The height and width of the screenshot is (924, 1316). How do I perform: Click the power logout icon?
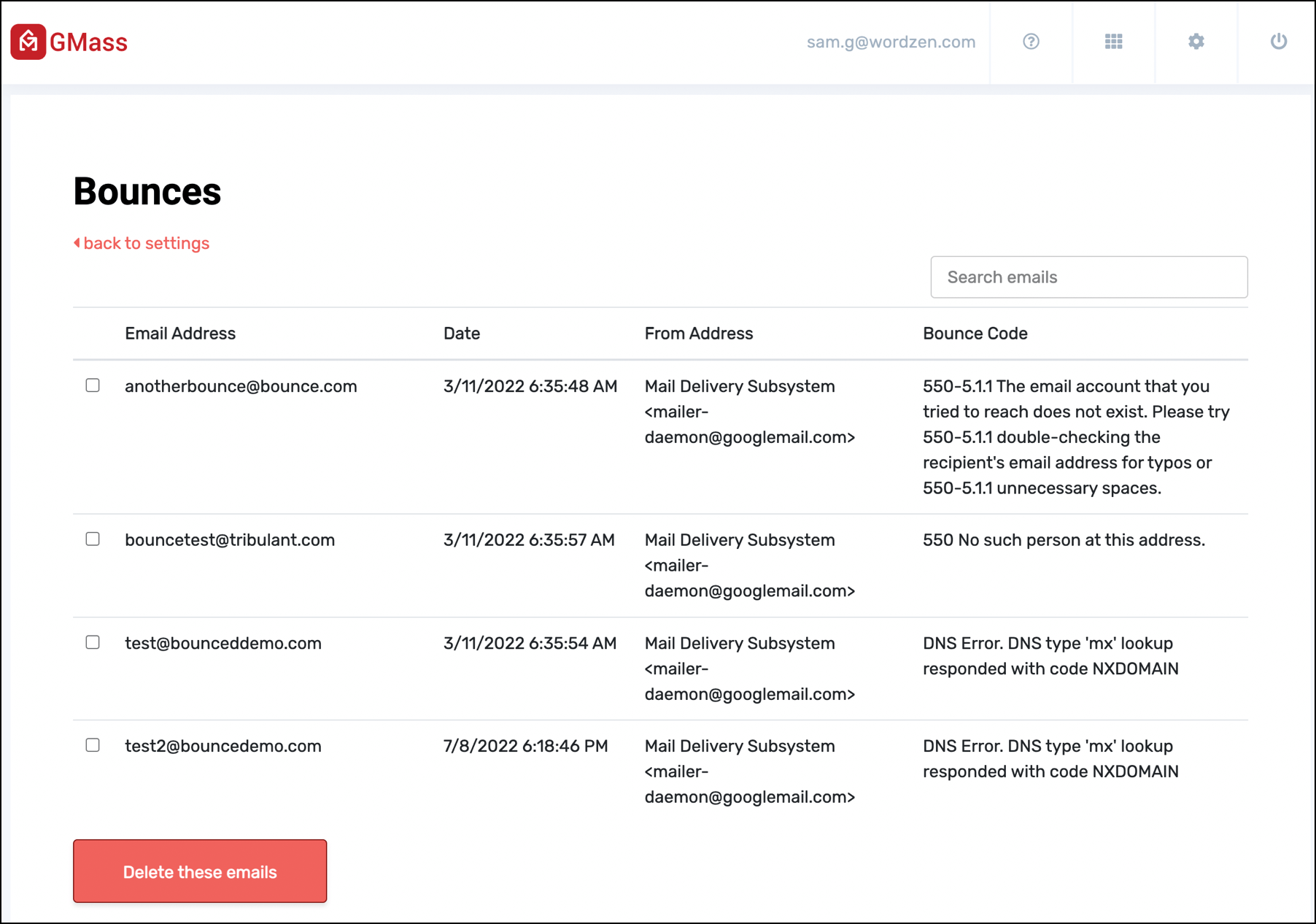click(x=1279, y=42)
